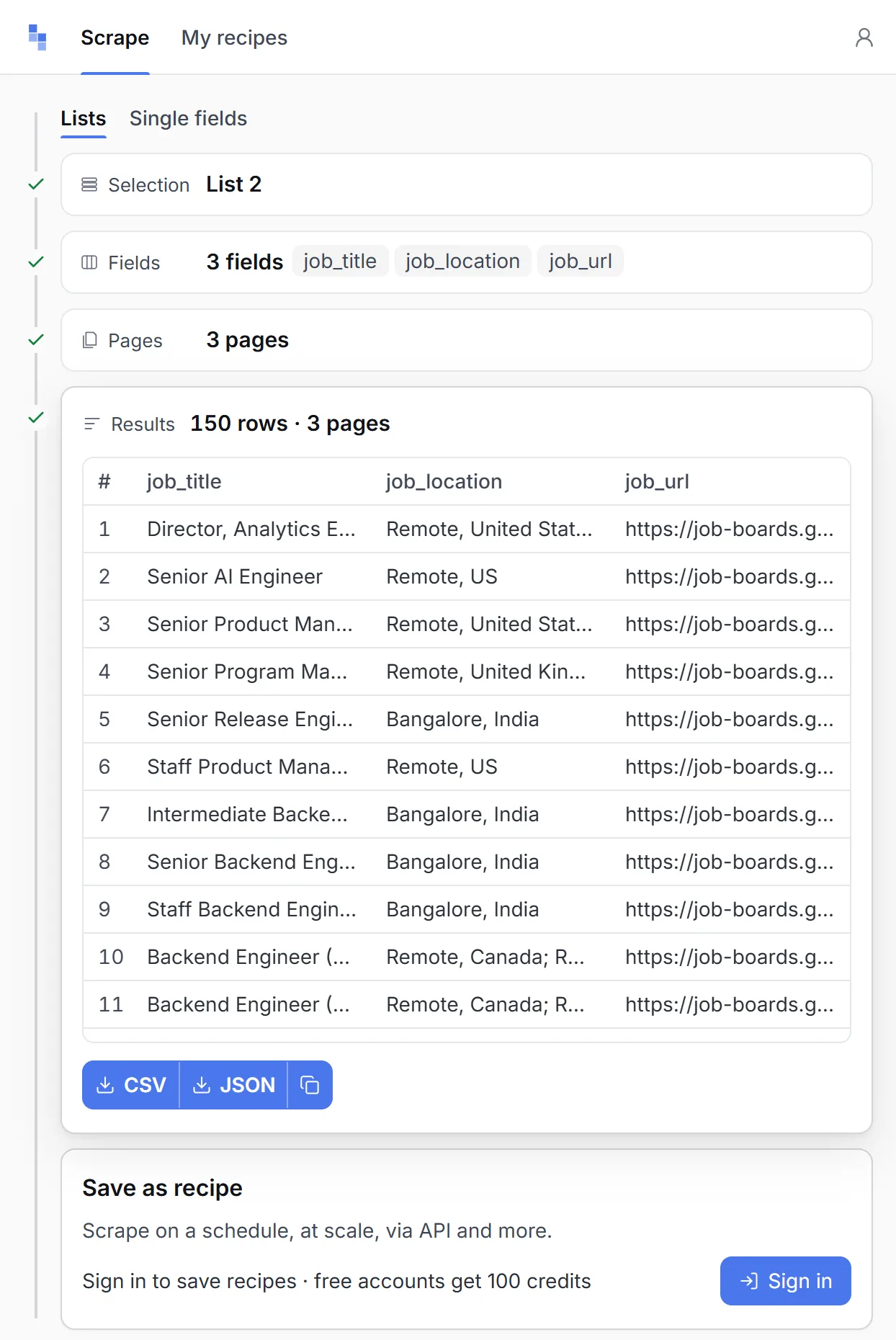Click row 2 'Remote, US' location cell
Viewport: 896px width, 1340px height.
tap(442, 576)
